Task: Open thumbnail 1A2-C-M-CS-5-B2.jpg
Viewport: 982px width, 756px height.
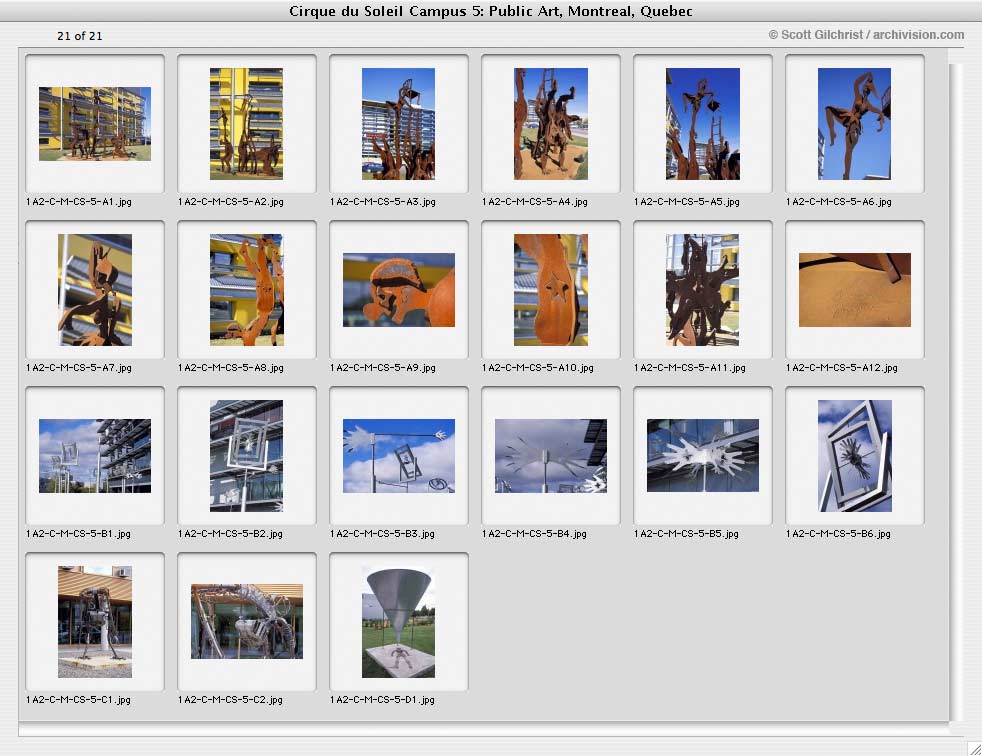Action: click(x=247, y=456)
